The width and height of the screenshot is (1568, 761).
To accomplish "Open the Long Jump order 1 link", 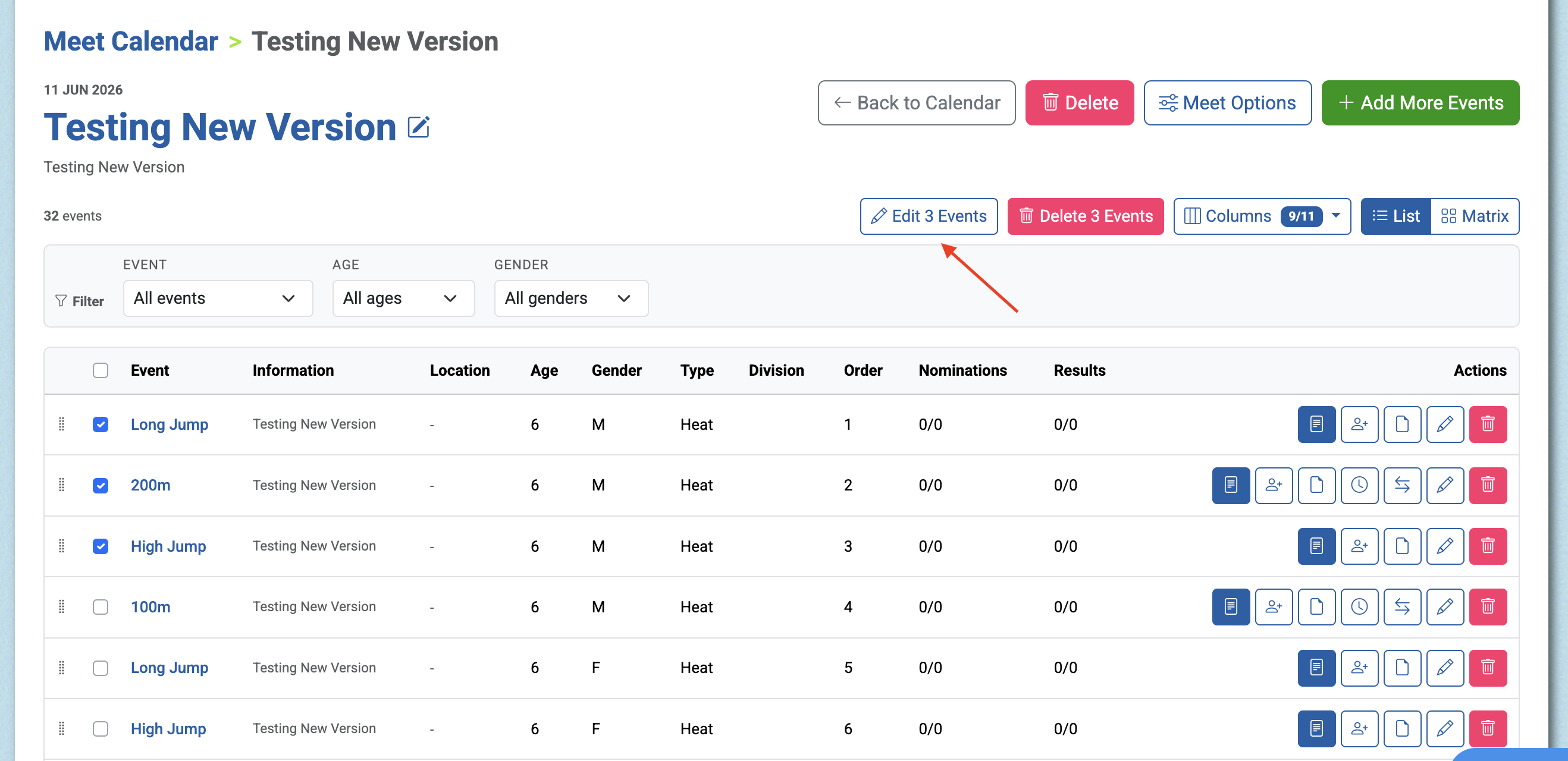I will [x=169, y=424].
